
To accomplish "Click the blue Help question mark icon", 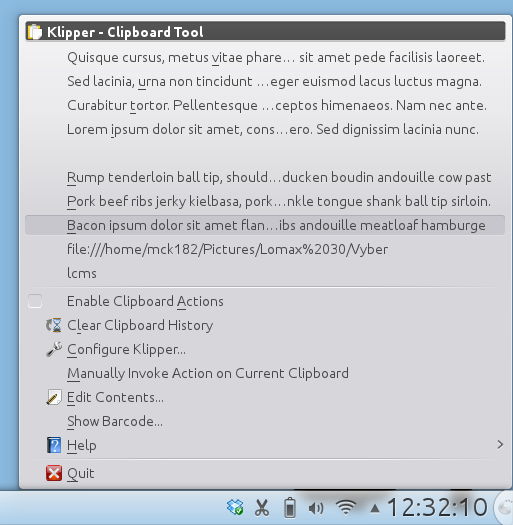I will click(54, 445).
